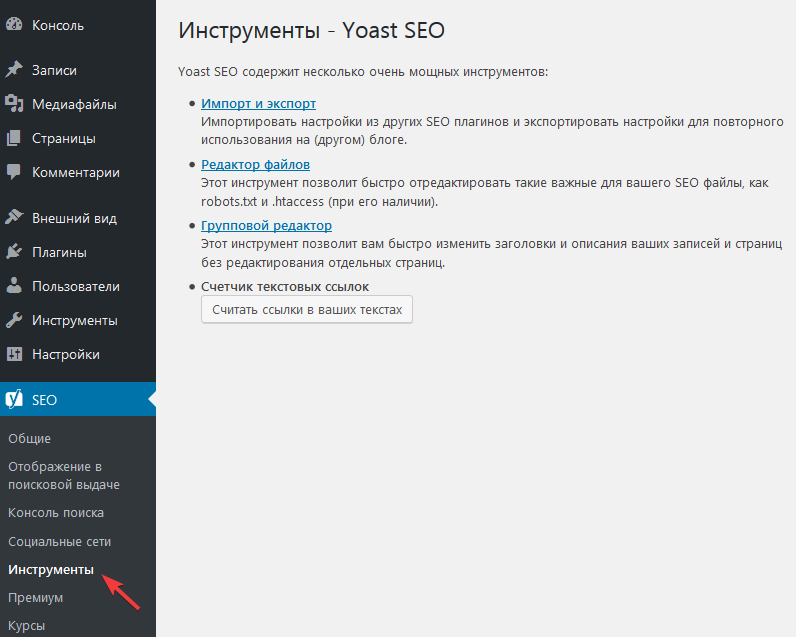796x637 pixels.
Task: Open the Внешний вид menu item
Action: (78, 218)
